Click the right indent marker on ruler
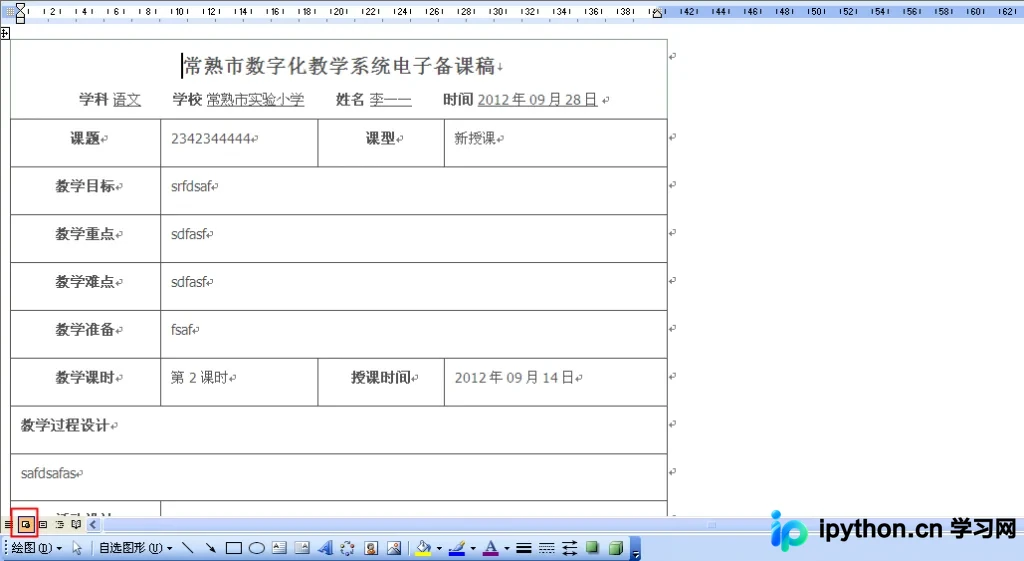 657,13
